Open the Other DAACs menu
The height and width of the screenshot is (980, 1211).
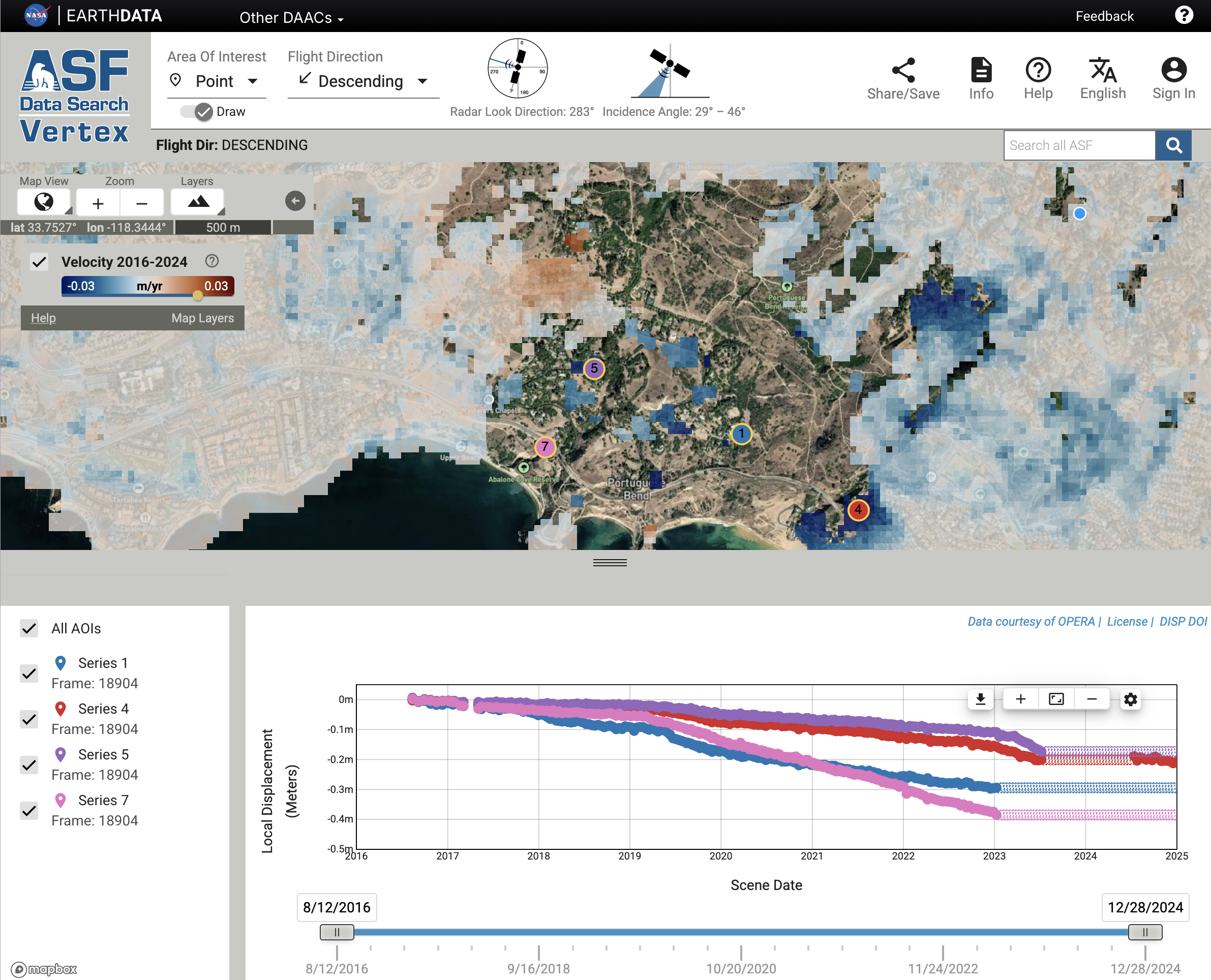pos(291,17)
